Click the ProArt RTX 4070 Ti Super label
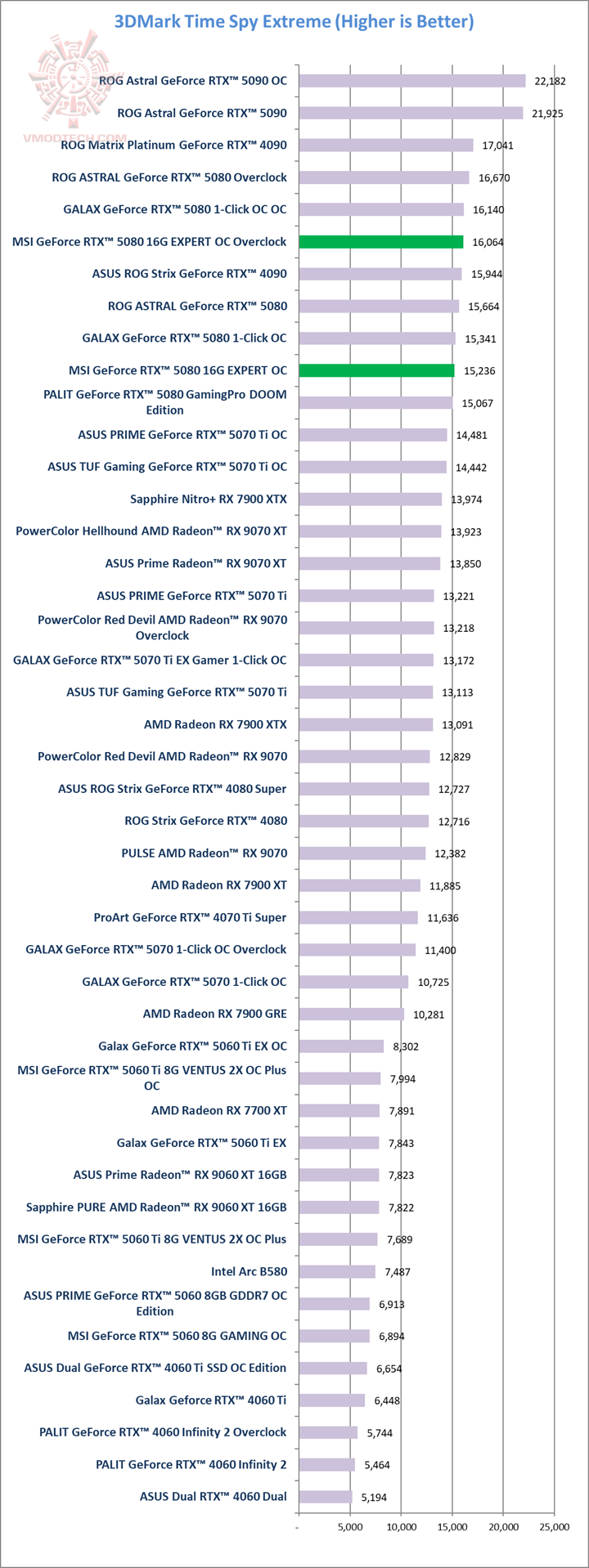 tap(190, 917)
